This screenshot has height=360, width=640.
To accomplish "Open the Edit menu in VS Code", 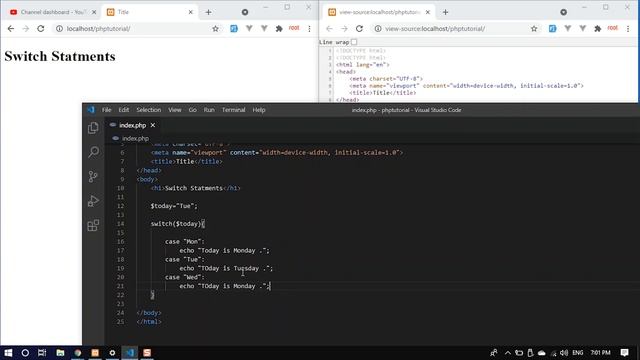I will click(x=124, y=110).
